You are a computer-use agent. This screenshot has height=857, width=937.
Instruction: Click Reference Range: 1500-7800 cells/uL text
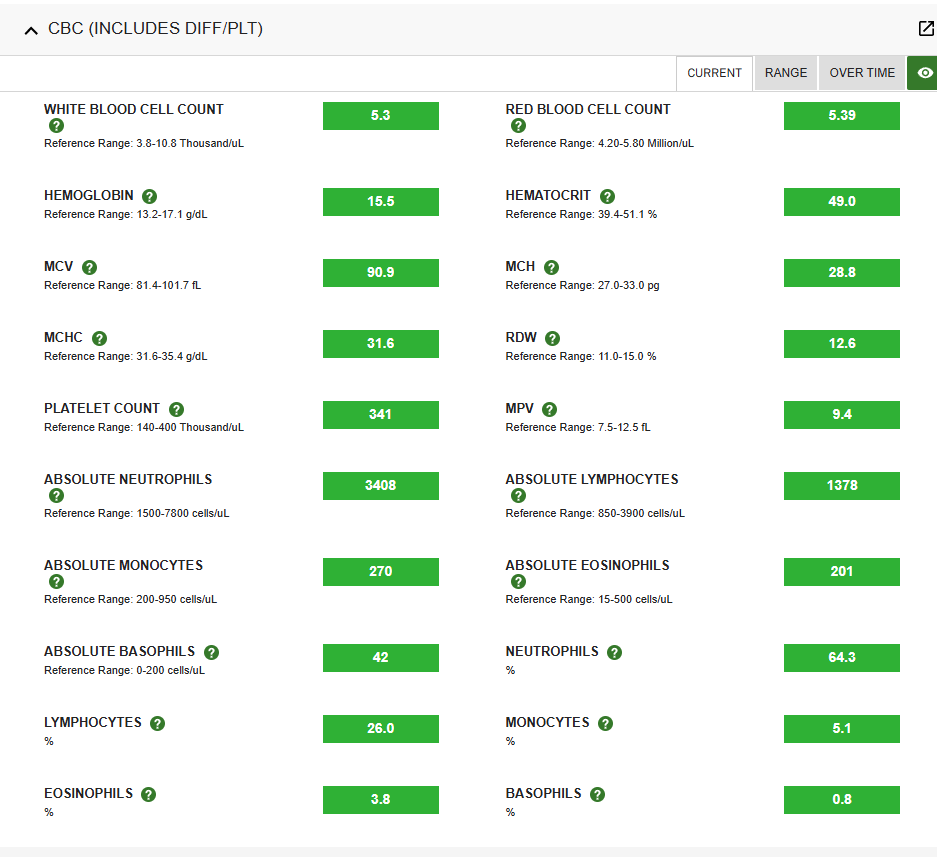point(136,513)
